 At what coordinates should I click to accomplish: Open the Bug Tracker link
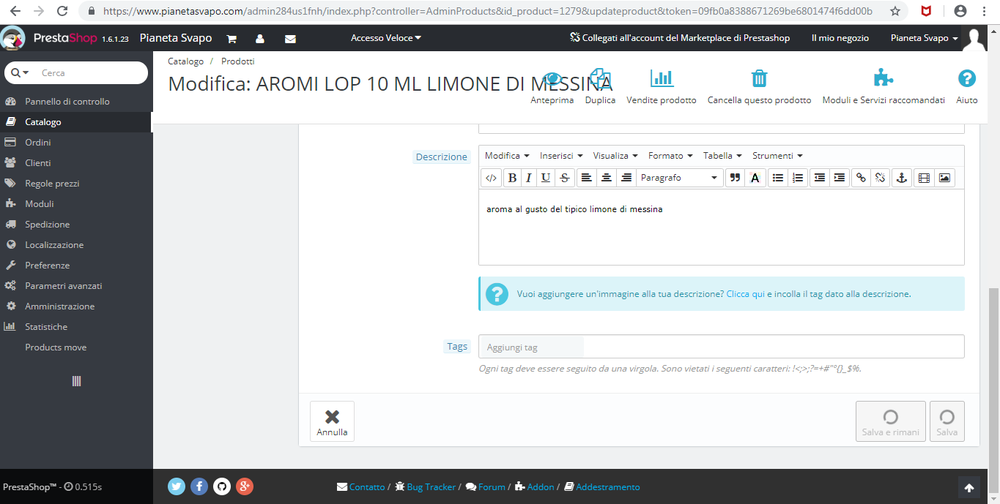[x=425, y=487]
